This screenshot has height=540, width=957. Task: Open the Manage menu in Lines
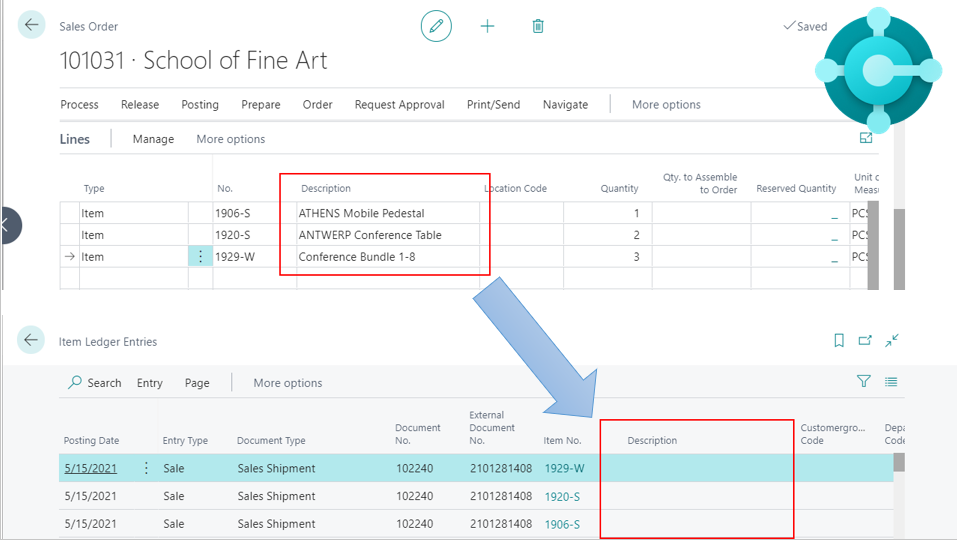[153, 139]
